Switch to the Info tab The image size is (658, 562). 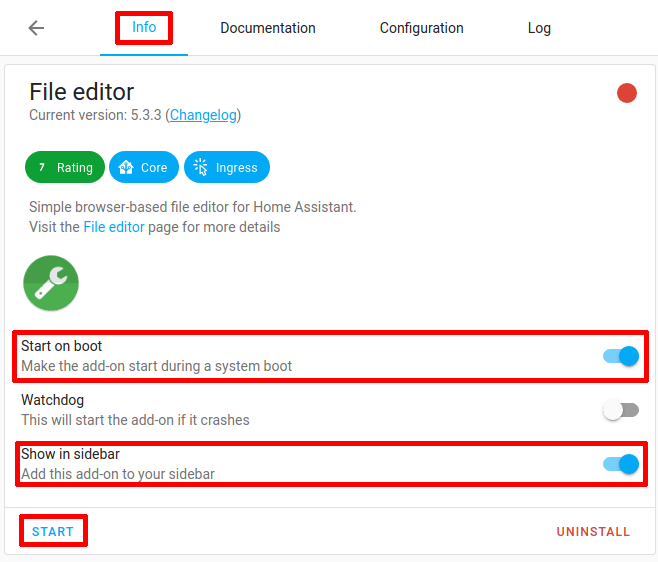click(x=144, y=27)
